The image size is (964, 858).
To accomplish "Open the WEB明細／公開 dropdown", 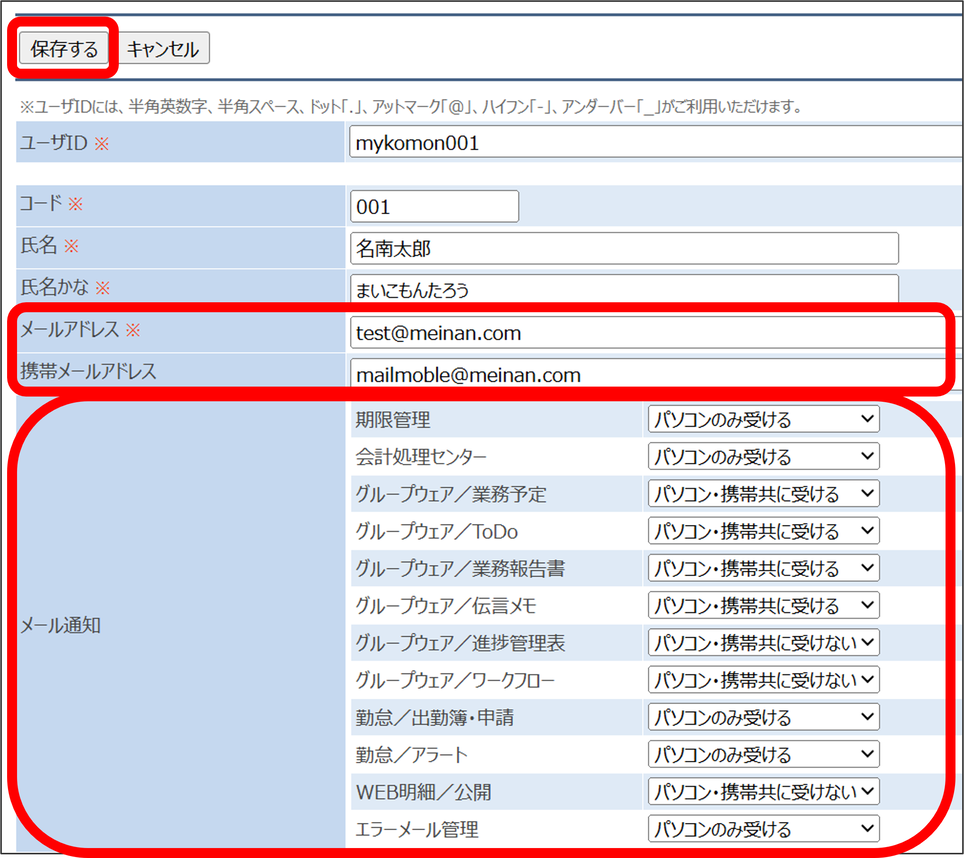I will (763, 791).
